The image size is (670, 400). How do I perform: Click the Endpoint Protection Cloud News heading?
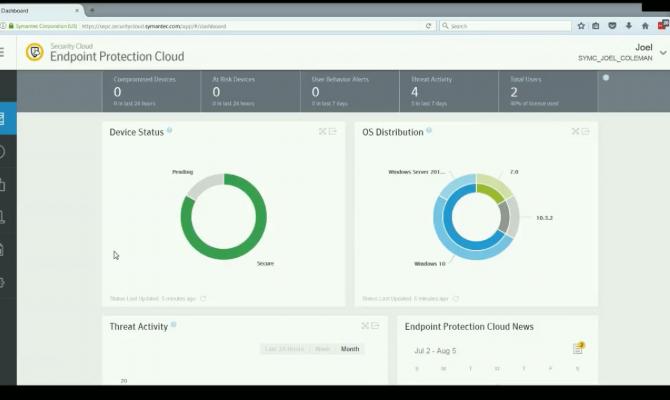click(469, 326)
